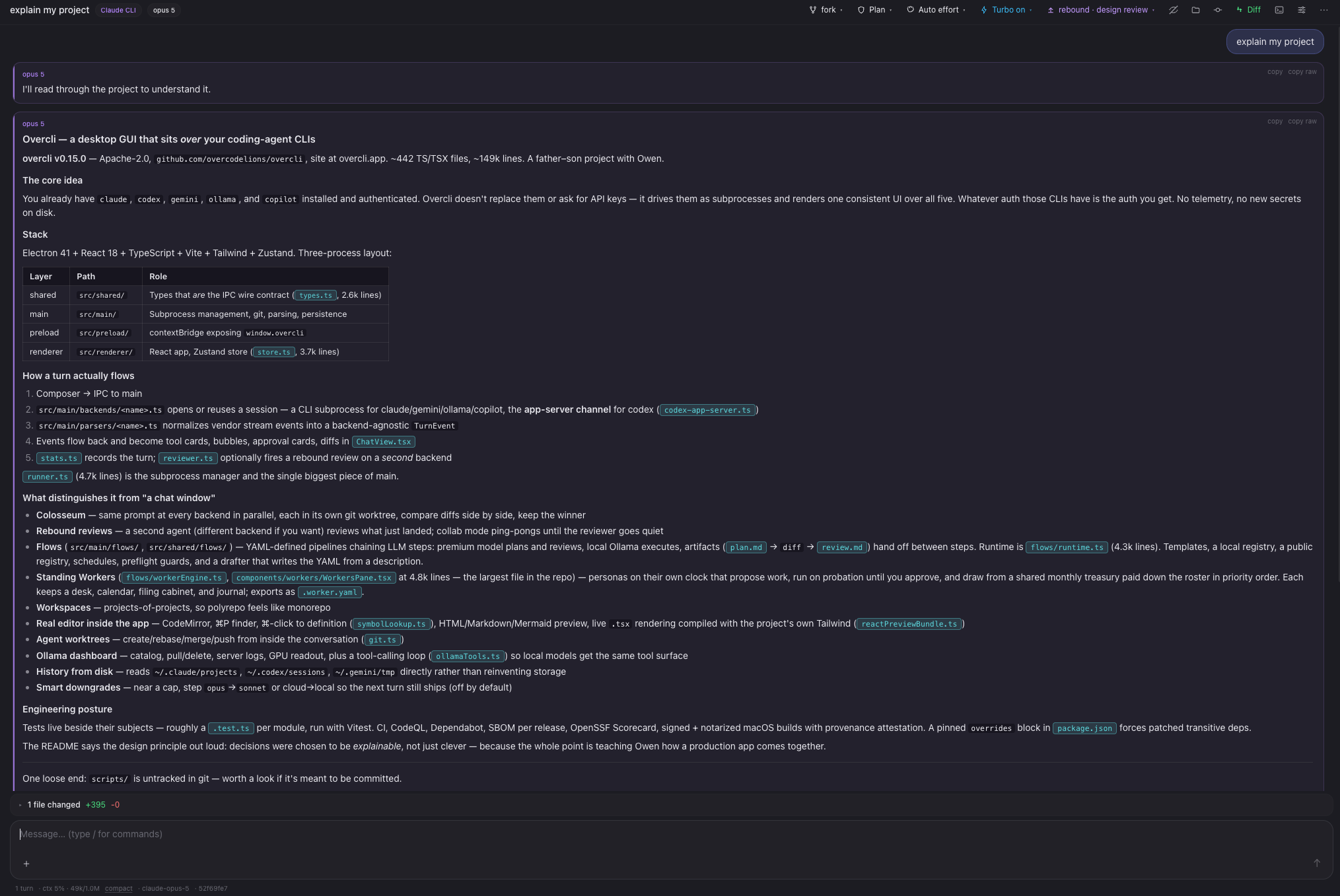Viewport: 1340px width, 896px height.
Task: Open the review.md file chip
Action: pyautogui.click(x=842, y=547)
